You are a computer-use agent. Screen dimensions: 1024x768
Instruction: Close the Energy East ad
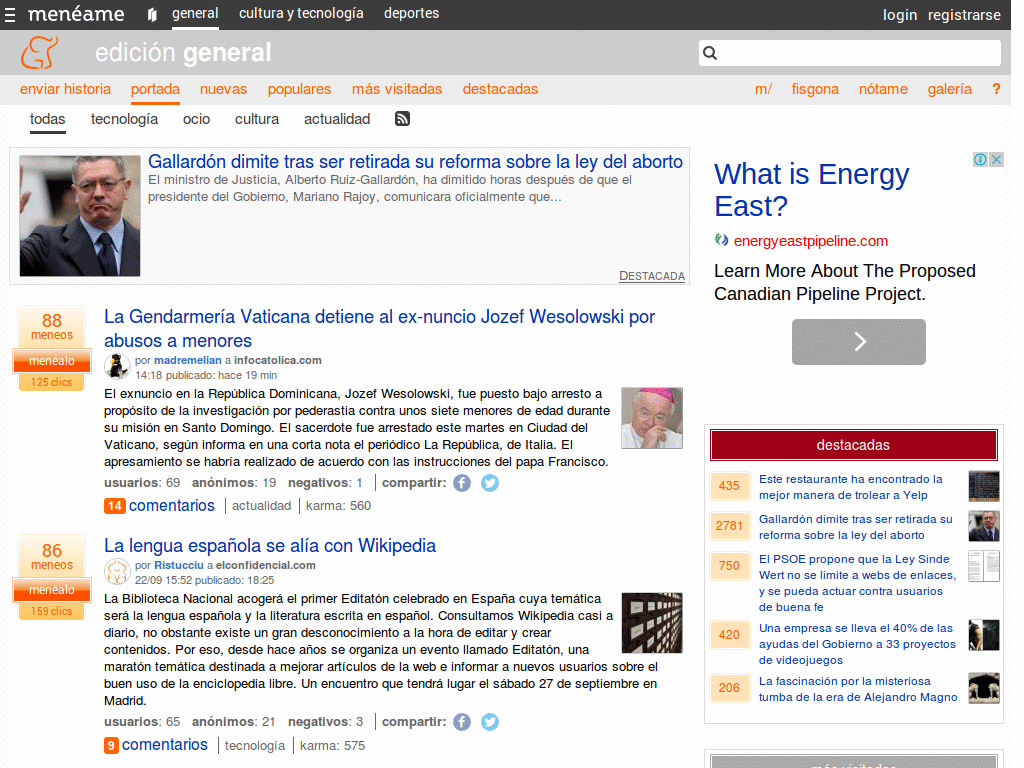coord(996,159)
